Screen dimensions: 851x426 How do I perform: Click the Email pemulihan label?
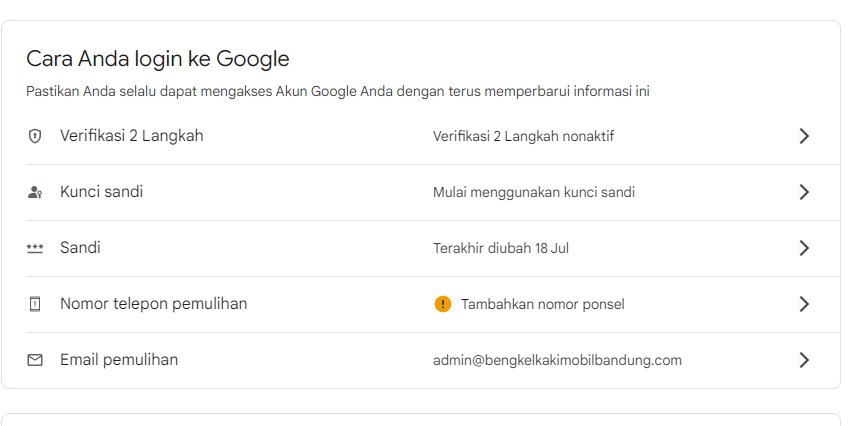click(x=119, y=360)
